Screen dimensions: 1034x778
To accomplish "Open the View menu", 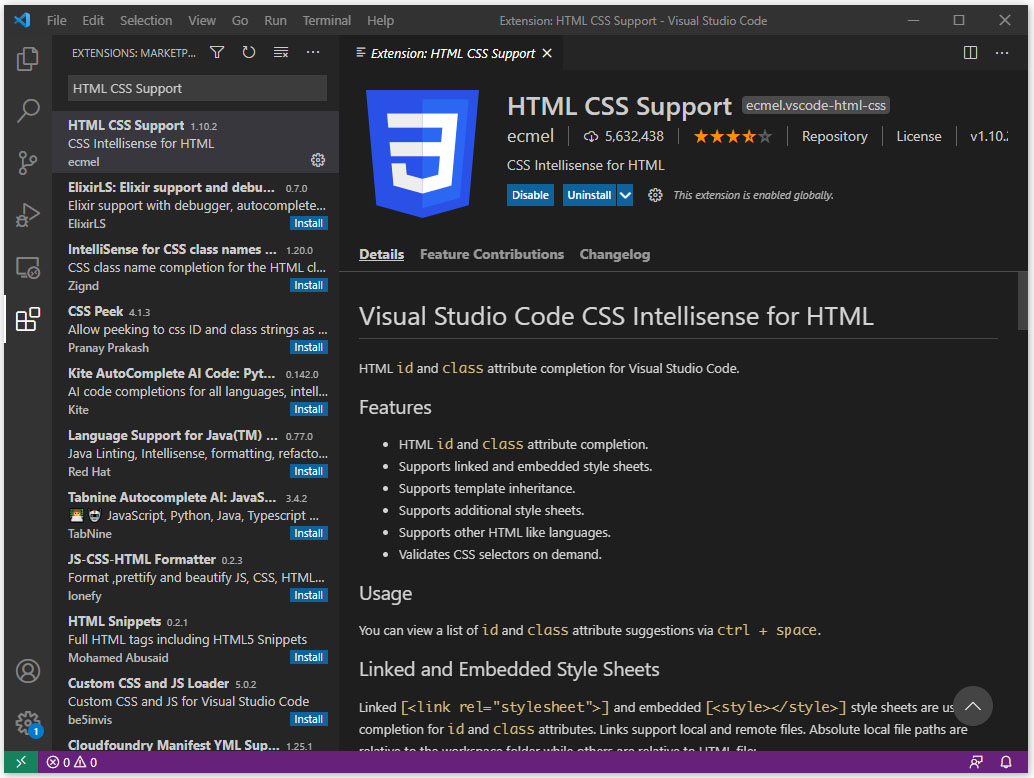I will (202, 20).
